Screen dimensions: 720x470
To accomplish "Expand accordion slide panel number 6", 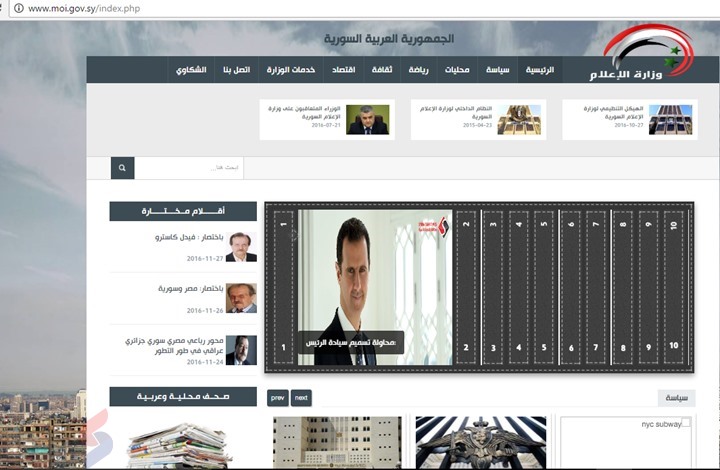I will [570, 288].
